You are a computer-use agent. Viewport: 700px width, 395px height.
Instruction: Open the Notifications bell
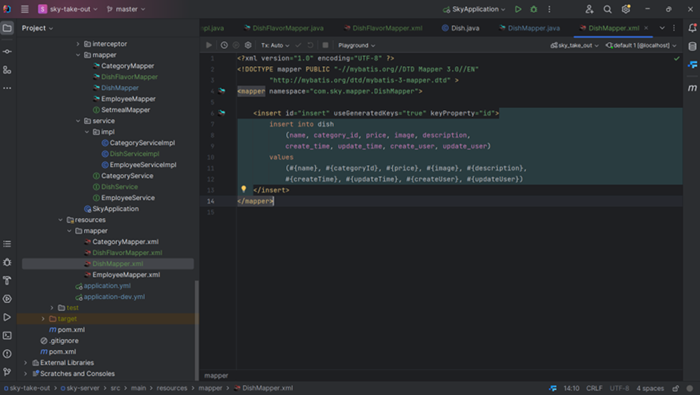[692, 28]
